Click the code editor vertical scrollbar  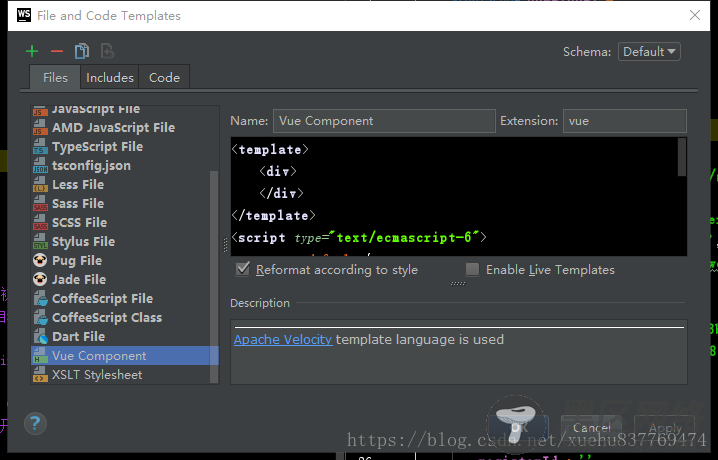coord(682,157)
